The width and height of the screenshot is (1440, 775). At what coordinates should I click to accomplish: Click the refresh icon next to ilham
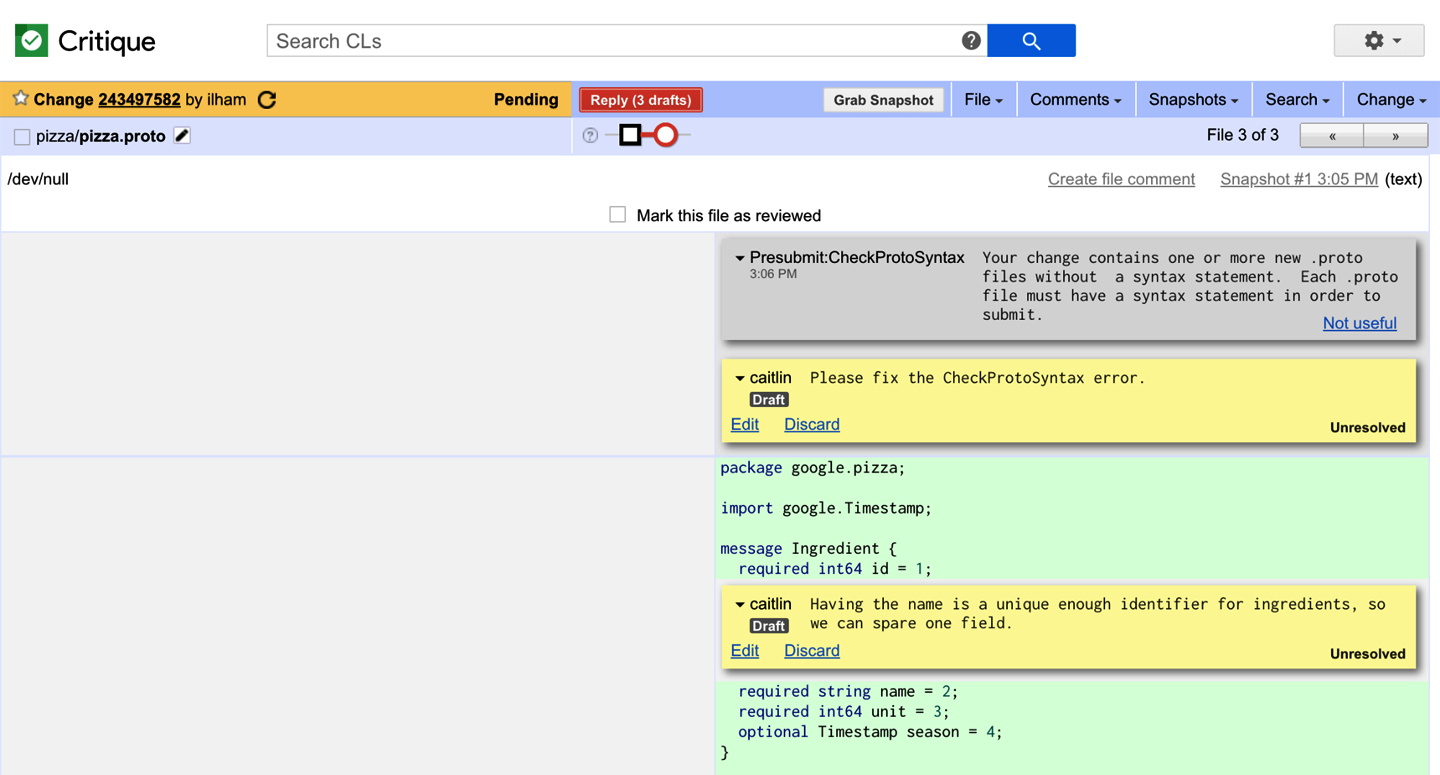click(267, 100)
